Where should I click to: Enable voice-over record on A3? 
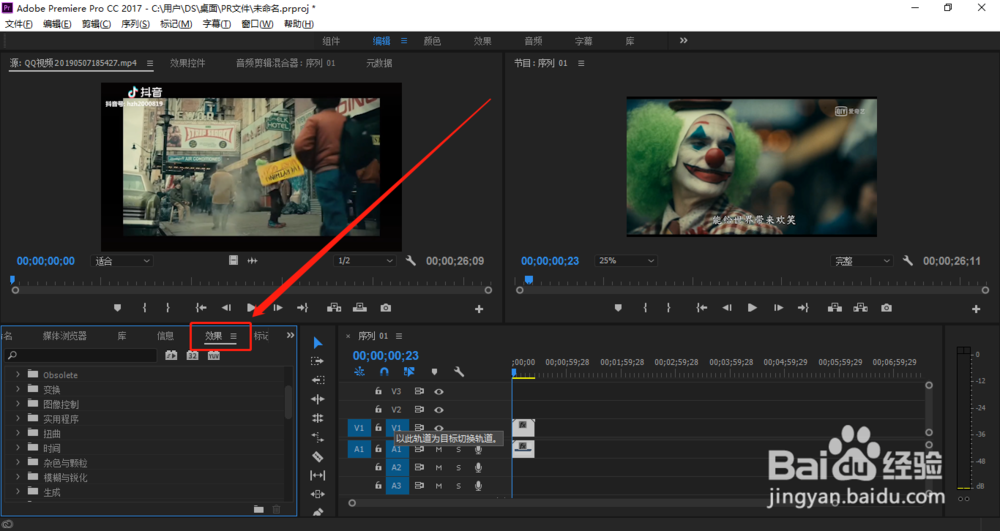[478, 486]
